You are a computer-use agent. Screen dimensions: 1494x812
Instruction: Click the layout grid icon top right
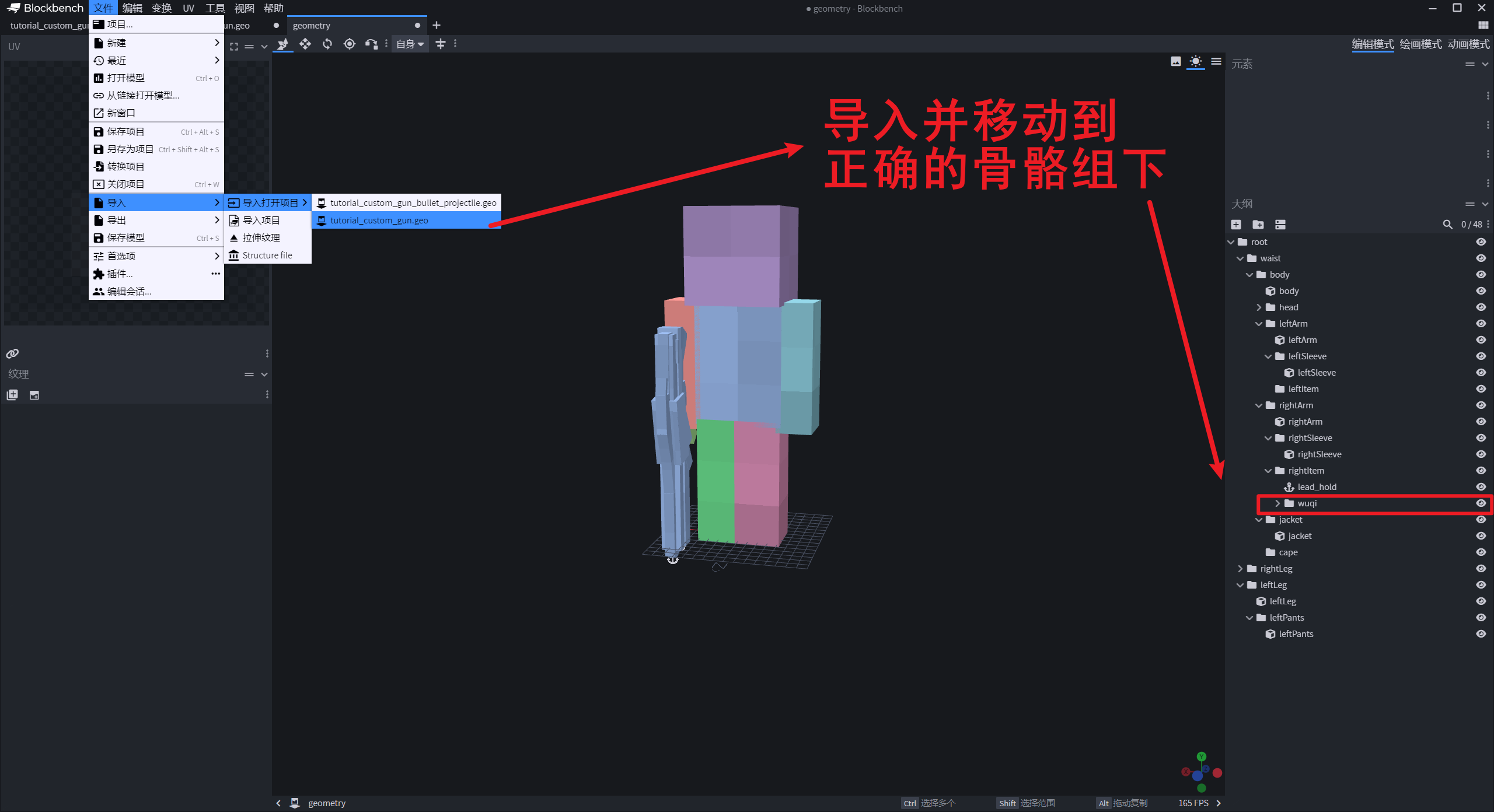(x=1483, y=25)
